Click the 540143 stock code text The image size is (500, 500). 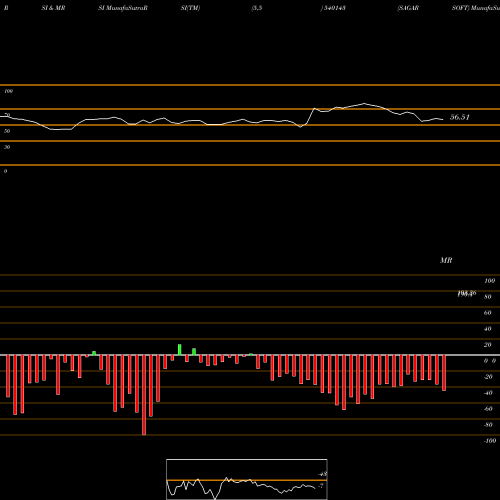click(x=335, y=8)
